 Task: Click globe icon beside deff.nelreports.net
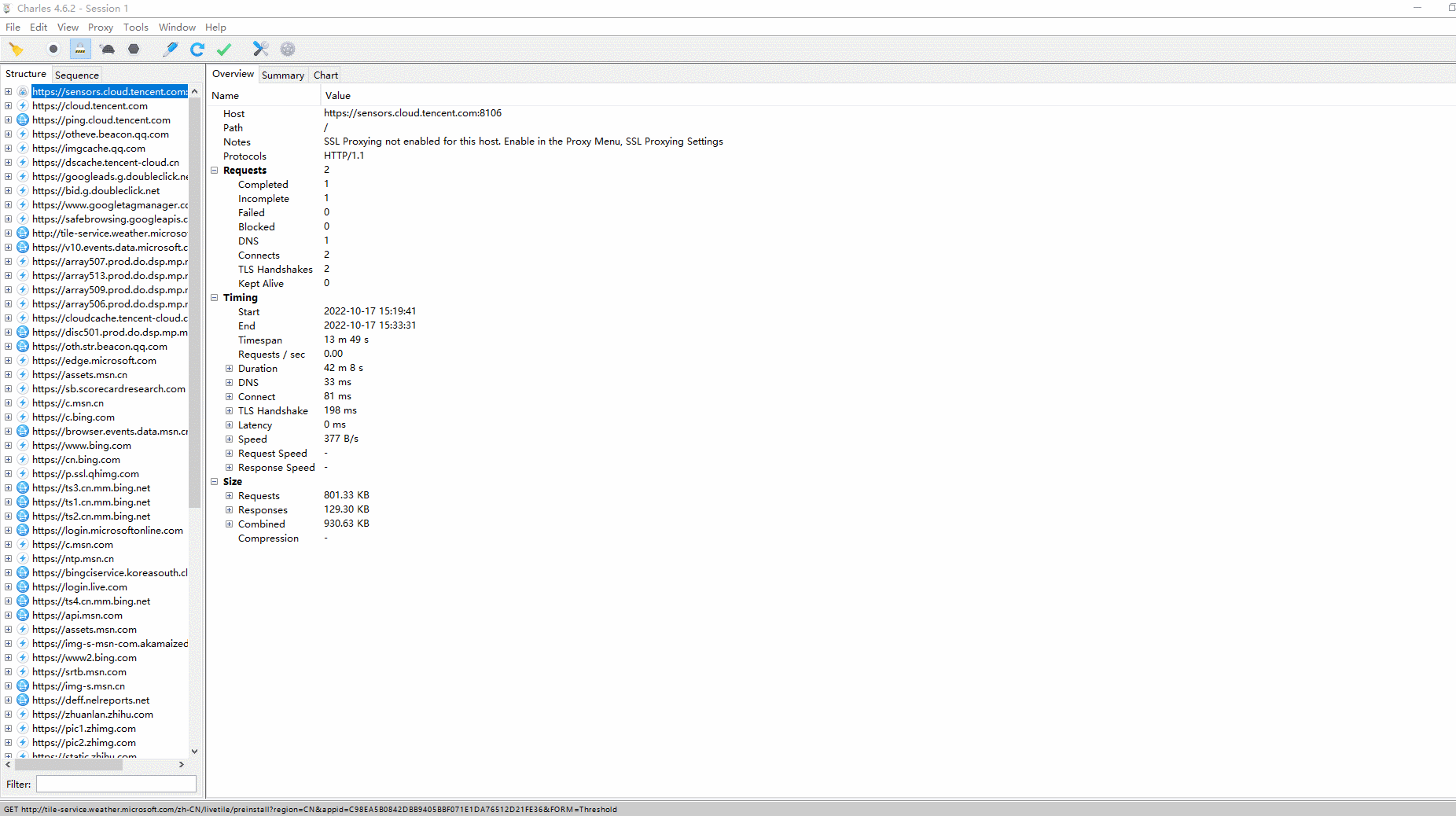click(x=23, y=700)
